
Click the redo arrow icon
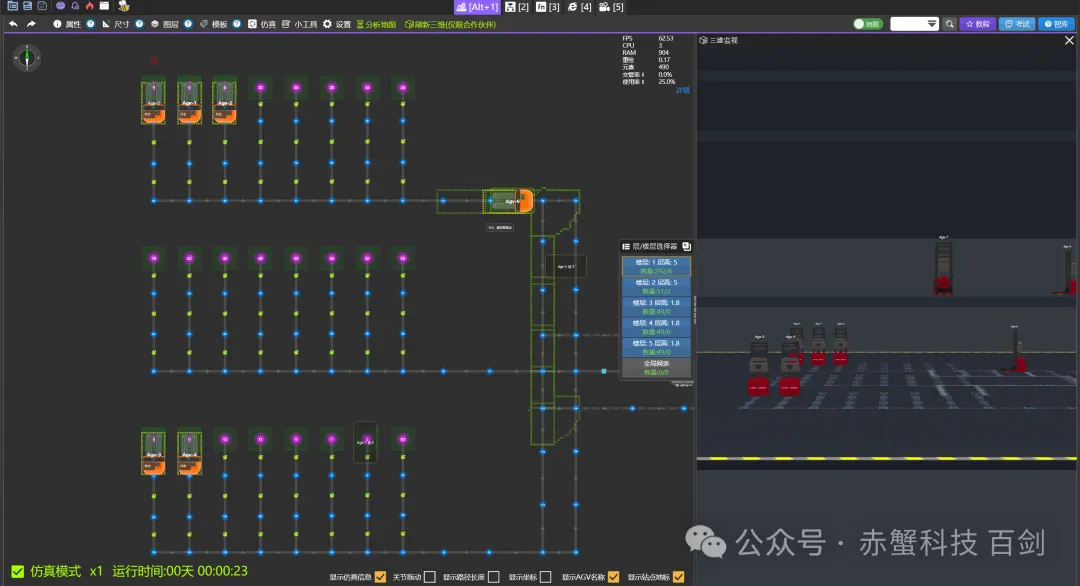[x=31, y=23]
